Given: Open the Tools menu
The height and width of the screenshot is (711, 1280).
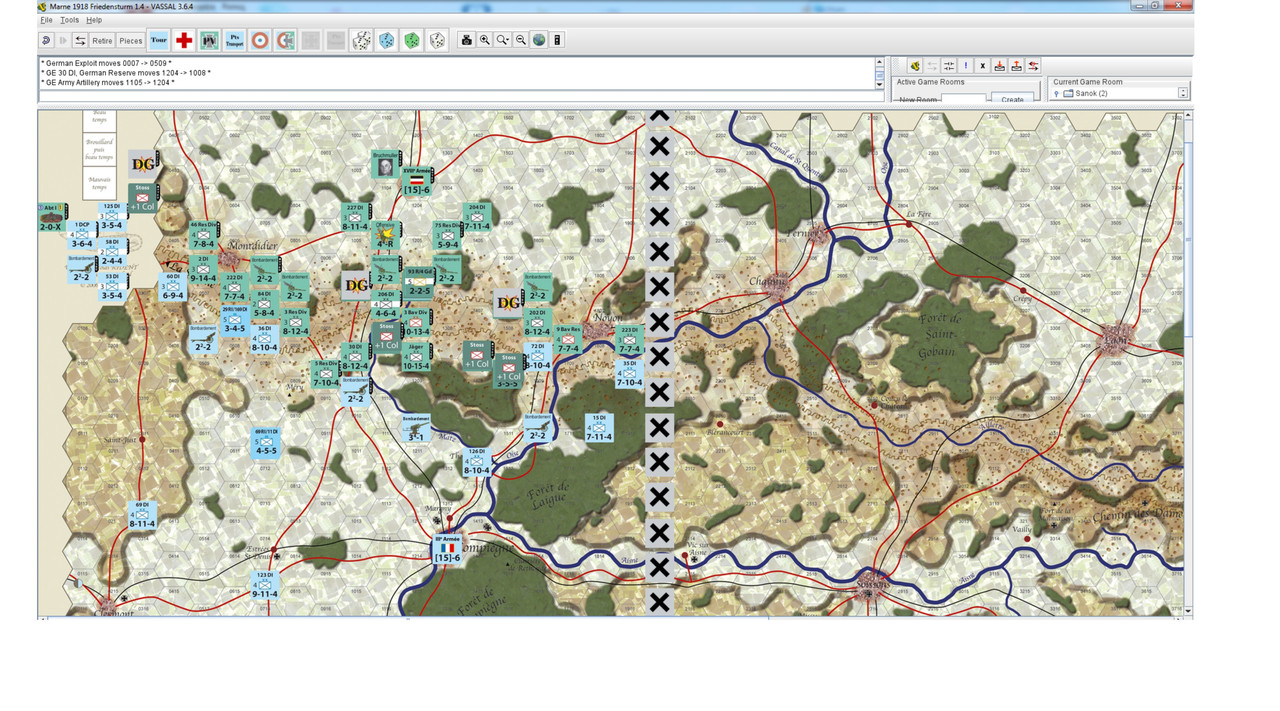Looking at the screenshot, I should click(69, 20).
